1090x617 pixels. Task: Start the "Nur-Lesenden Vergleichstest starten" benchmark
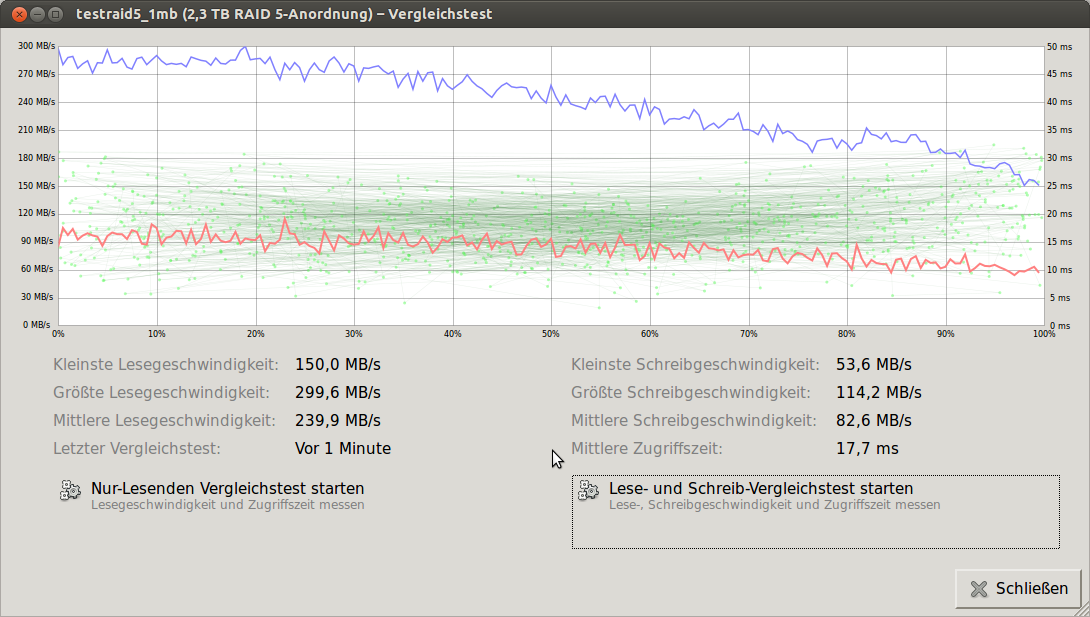click(227, 489)
